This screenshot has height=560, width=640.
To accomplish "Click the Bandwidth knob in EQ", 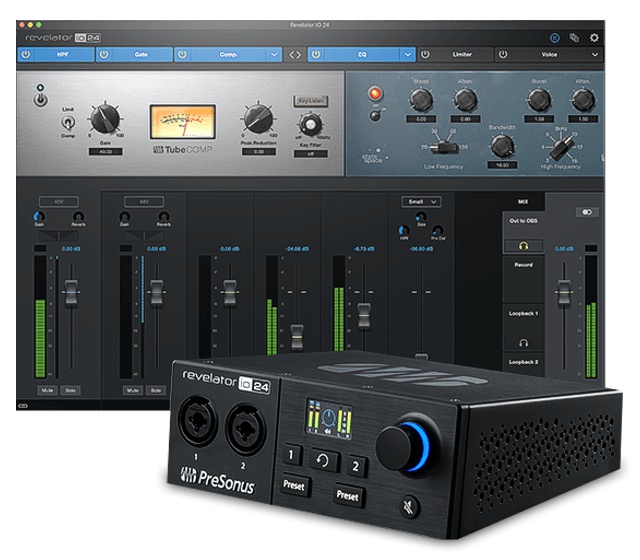I will click(x=502, y=146).
